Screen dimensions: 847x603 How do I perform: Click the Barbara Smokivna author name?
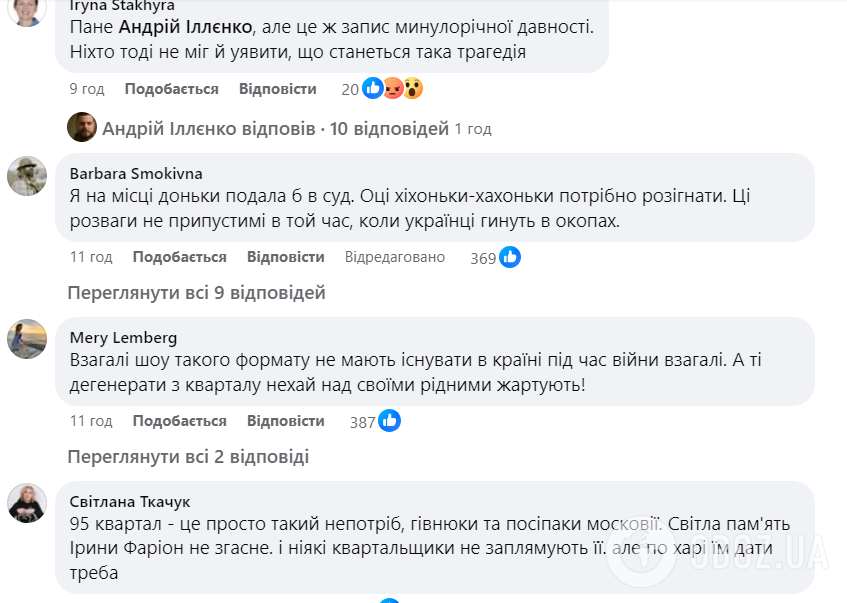[136, 172]
